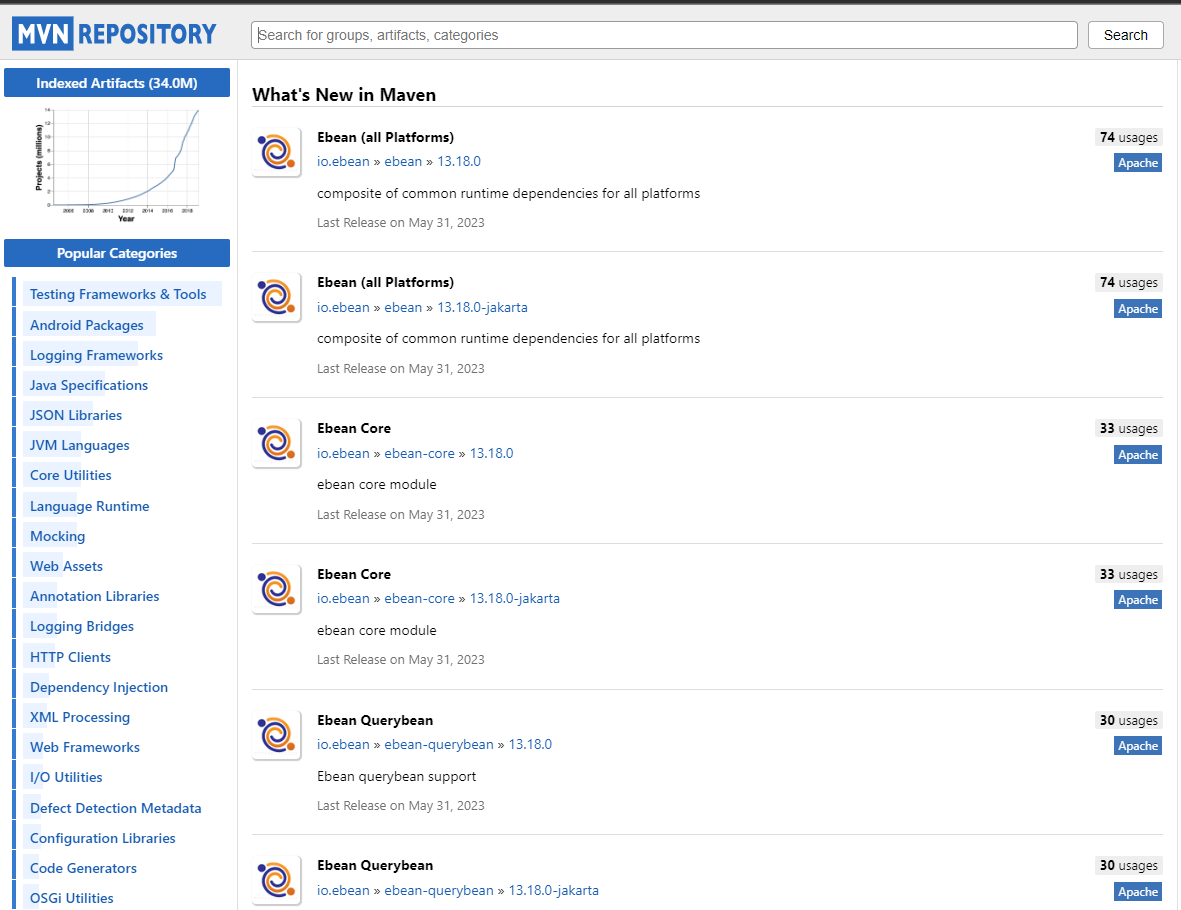Open XML Processing category
Image resolution: width=1181 pixels, height=910 pixels.
tap(80, 717)
